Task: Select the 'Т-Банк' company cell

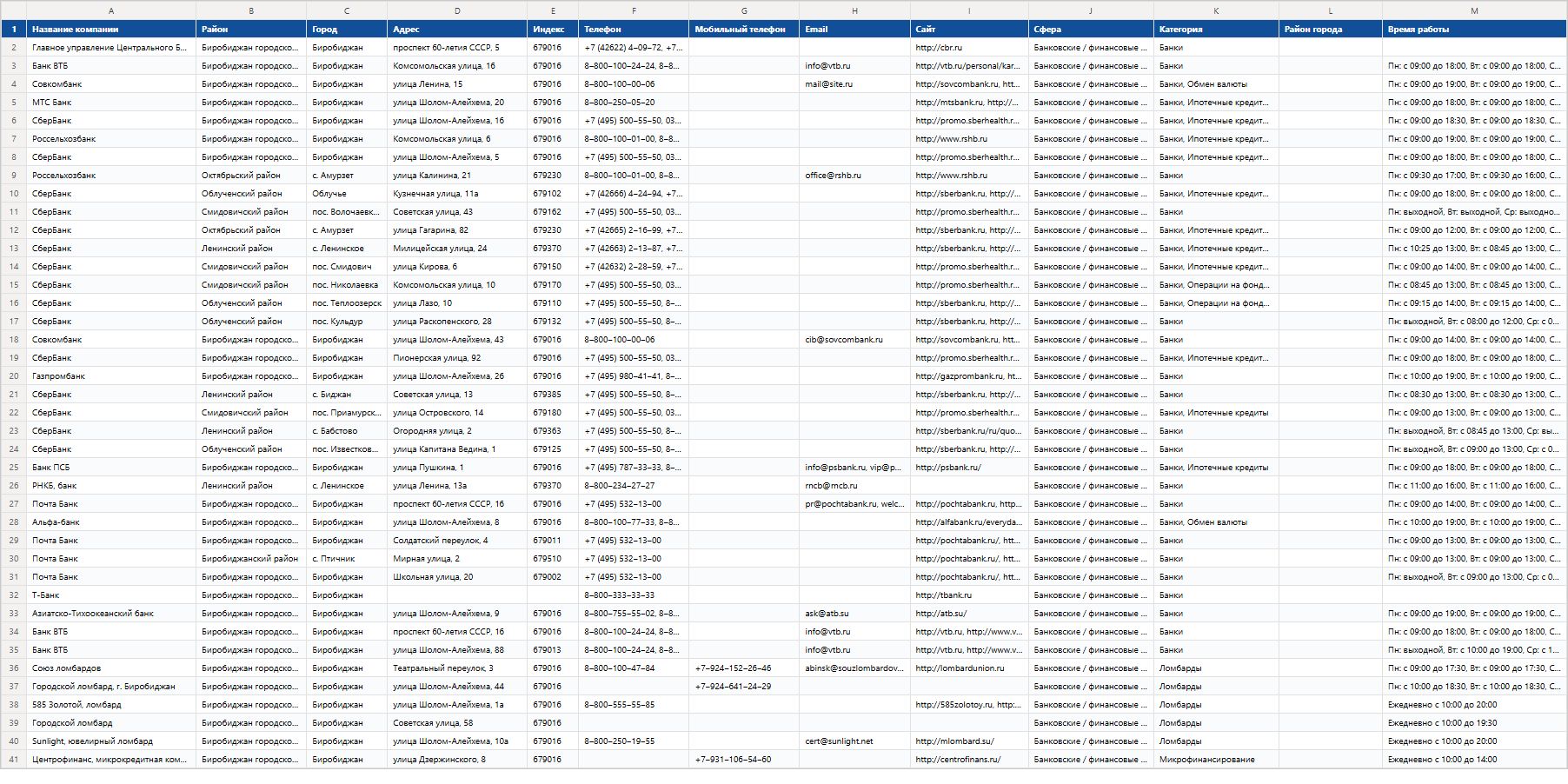Action: pyautogui.click(x=111, y=595)
